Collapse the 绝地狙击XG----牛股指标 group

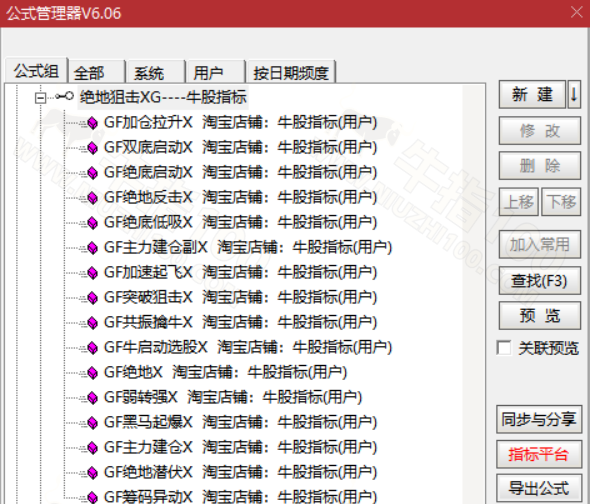[40, 98]
